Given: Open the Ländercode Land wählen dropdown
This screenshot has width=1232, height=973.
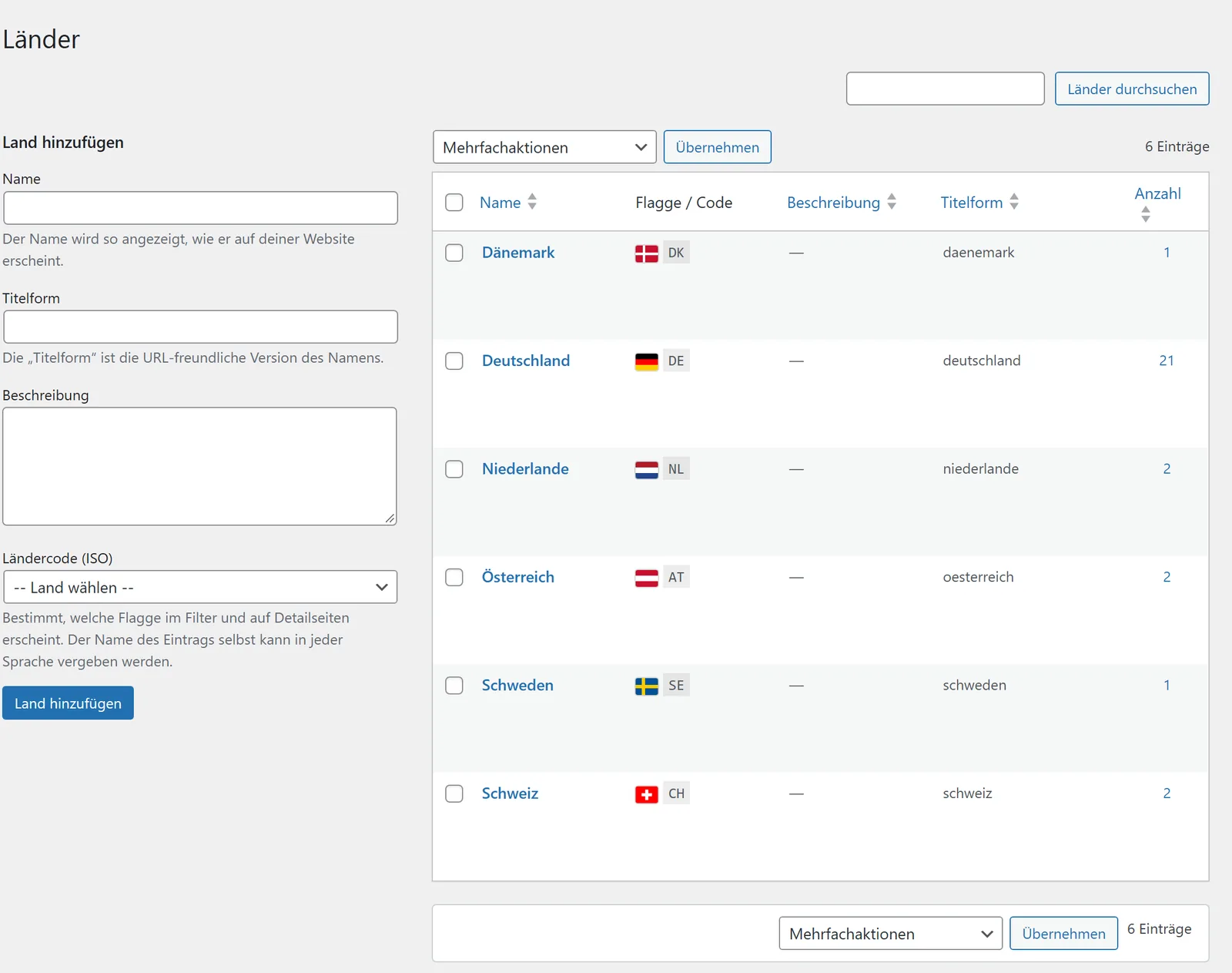Looking at the screenshot, I should click(200, 587).
